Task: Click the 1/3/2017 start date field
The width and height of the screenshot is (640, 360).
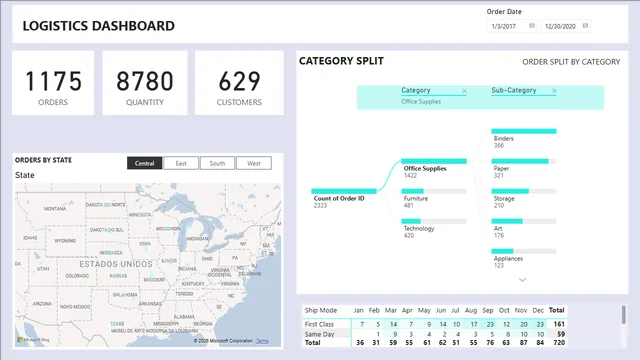Action: coord(512,26)
